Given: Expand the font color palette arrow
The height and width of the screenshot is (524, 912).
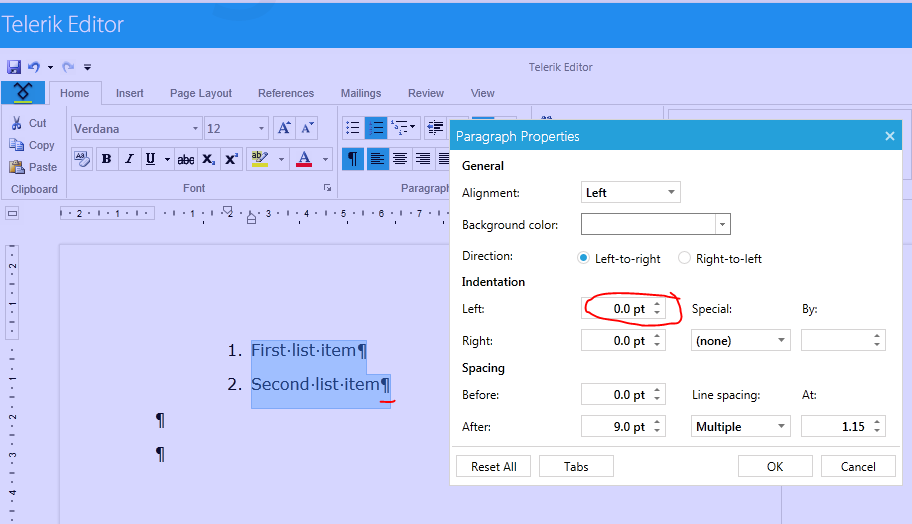Looking at the screenshot, I should point(325,159).
